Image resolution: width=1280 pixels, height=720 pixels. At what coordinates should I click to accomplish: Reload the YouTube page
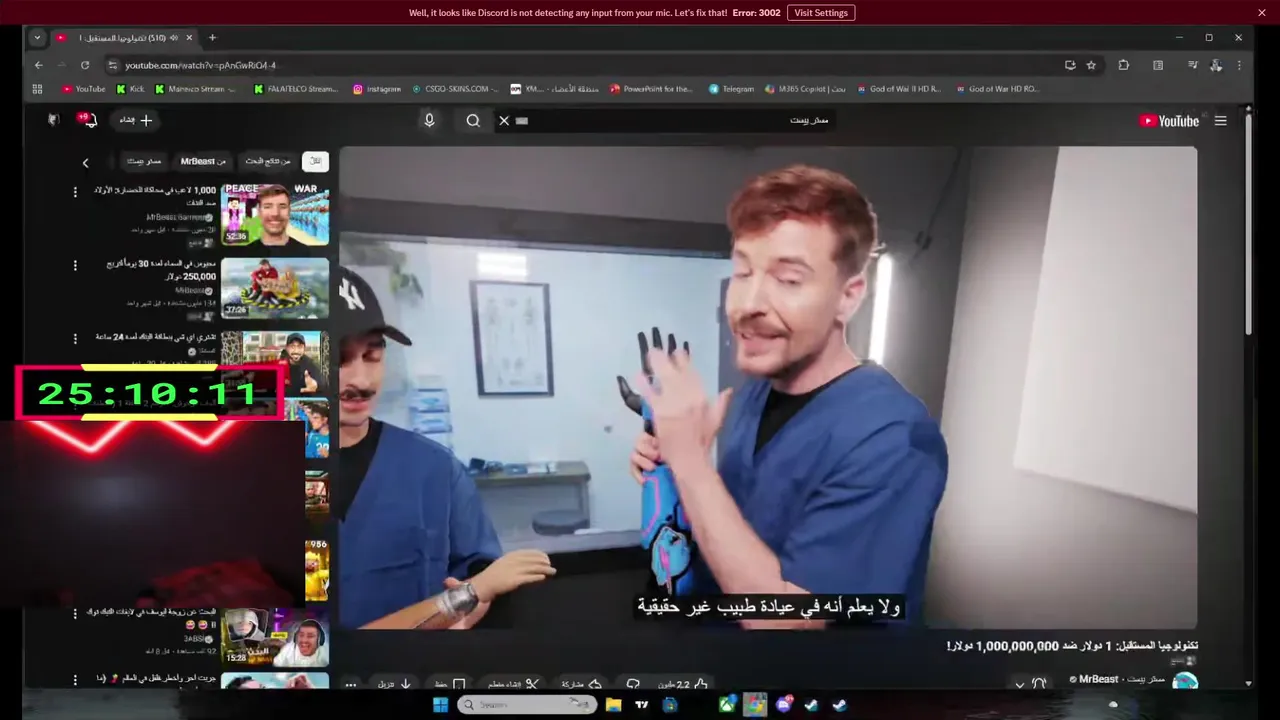[85, 65]
